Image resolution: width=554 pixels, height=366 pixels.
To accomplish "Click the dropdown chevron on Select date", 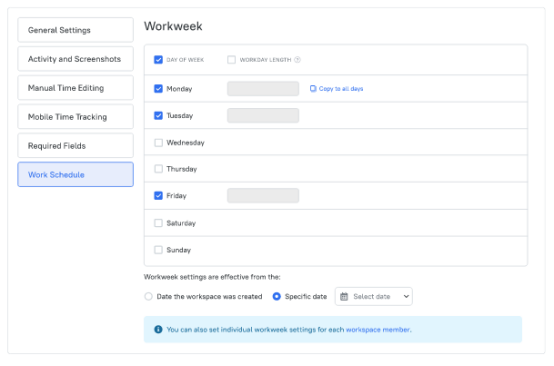I will coord(406,296).
